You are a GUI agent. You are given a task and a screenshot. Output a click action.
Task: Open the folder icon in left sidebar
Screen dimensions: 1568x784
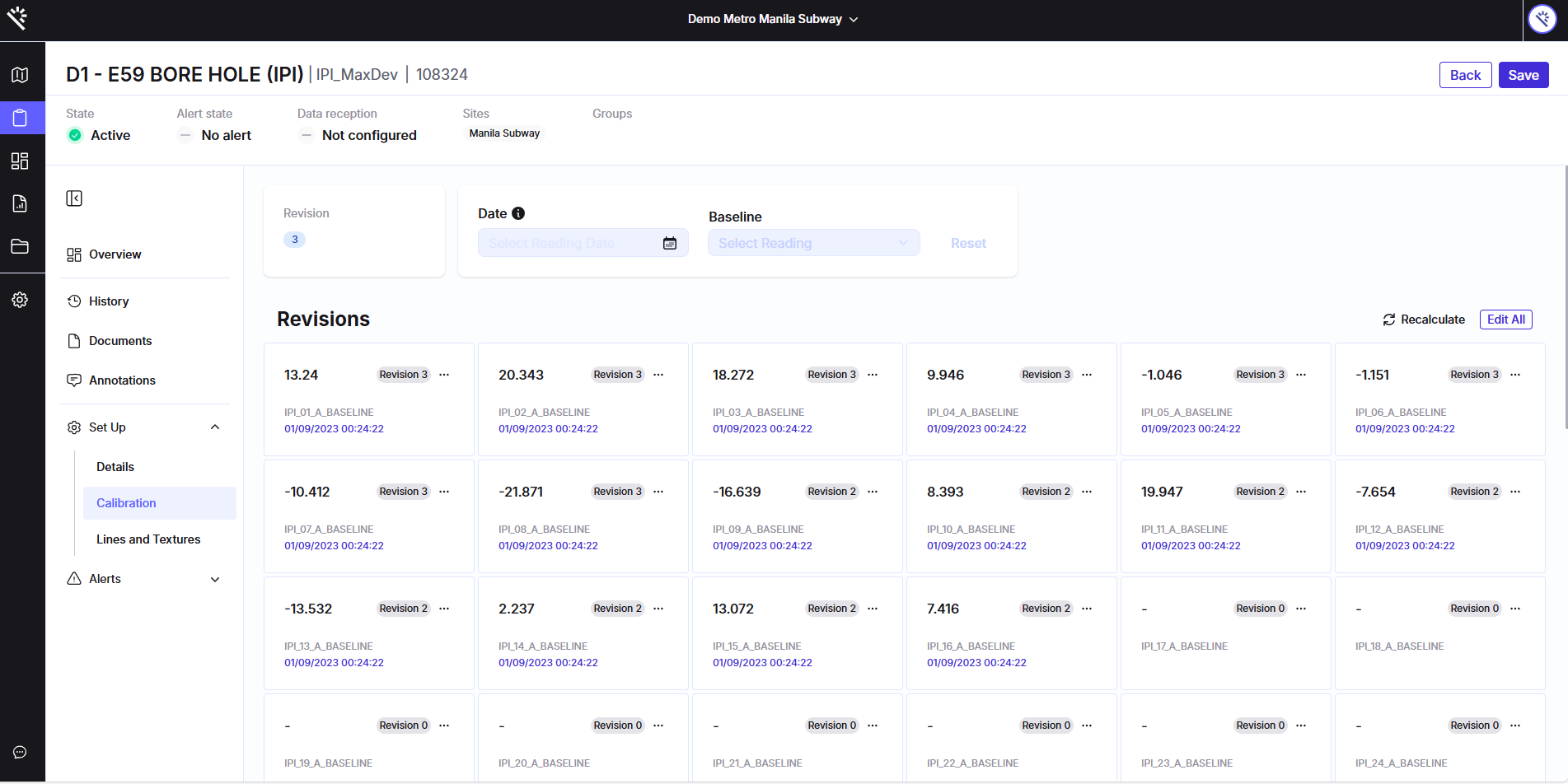20,246
